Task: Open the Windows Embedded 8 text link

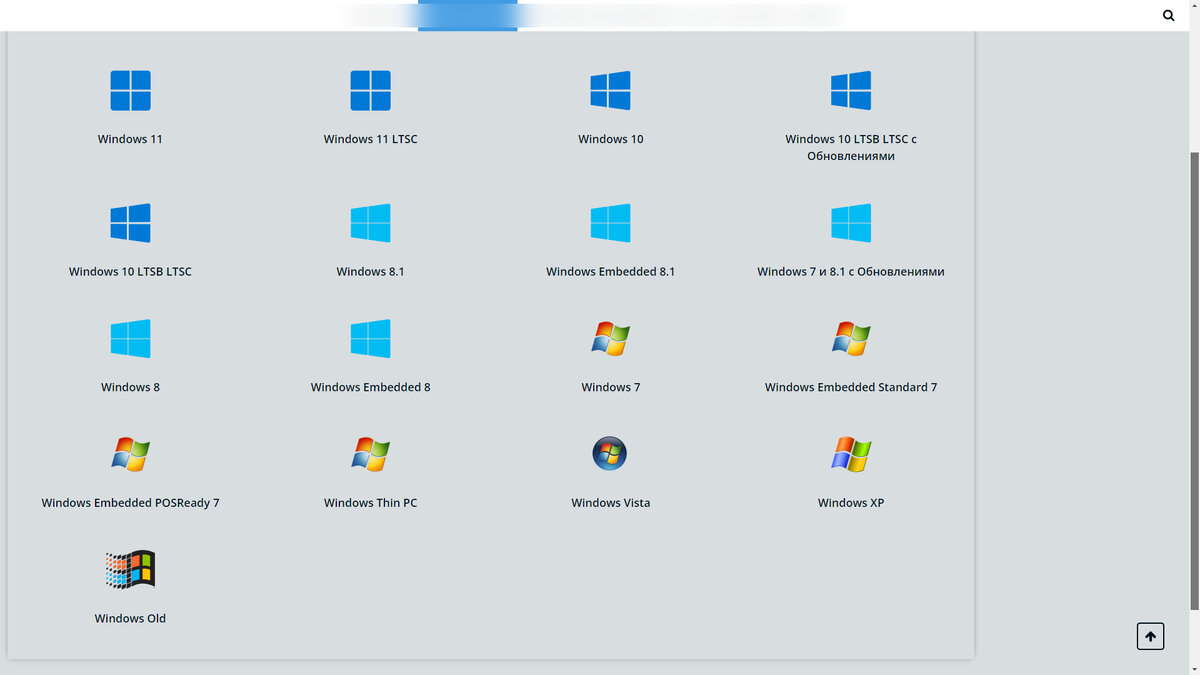Action: (x=370, y=387)
